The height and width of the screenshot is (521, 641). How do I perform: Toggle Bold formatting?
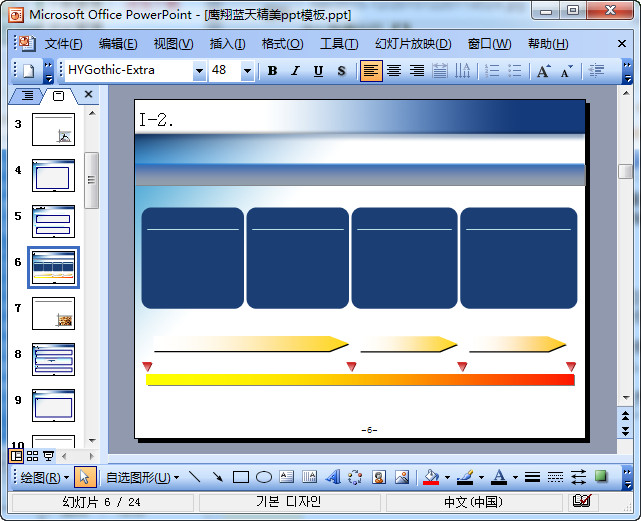pos(272,71)
